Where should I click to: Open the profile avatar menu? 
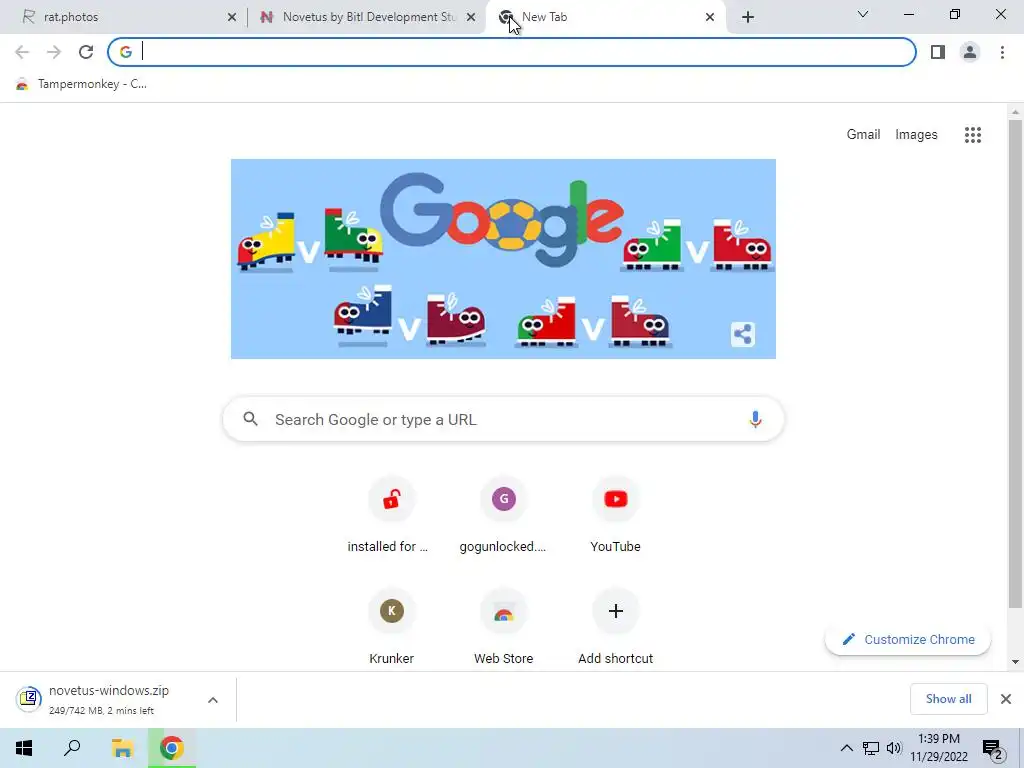970,52
